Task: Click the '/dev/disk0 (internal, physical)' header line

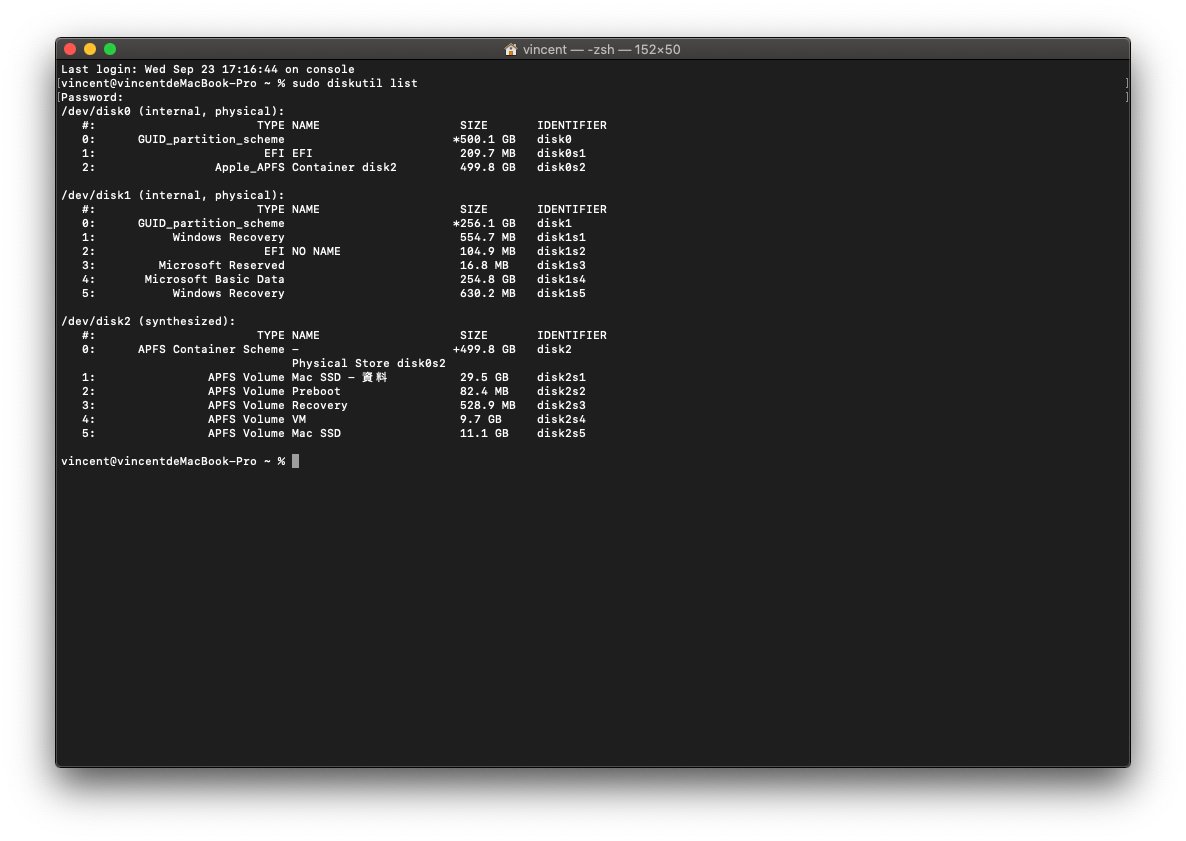Action: coord(172,111)
